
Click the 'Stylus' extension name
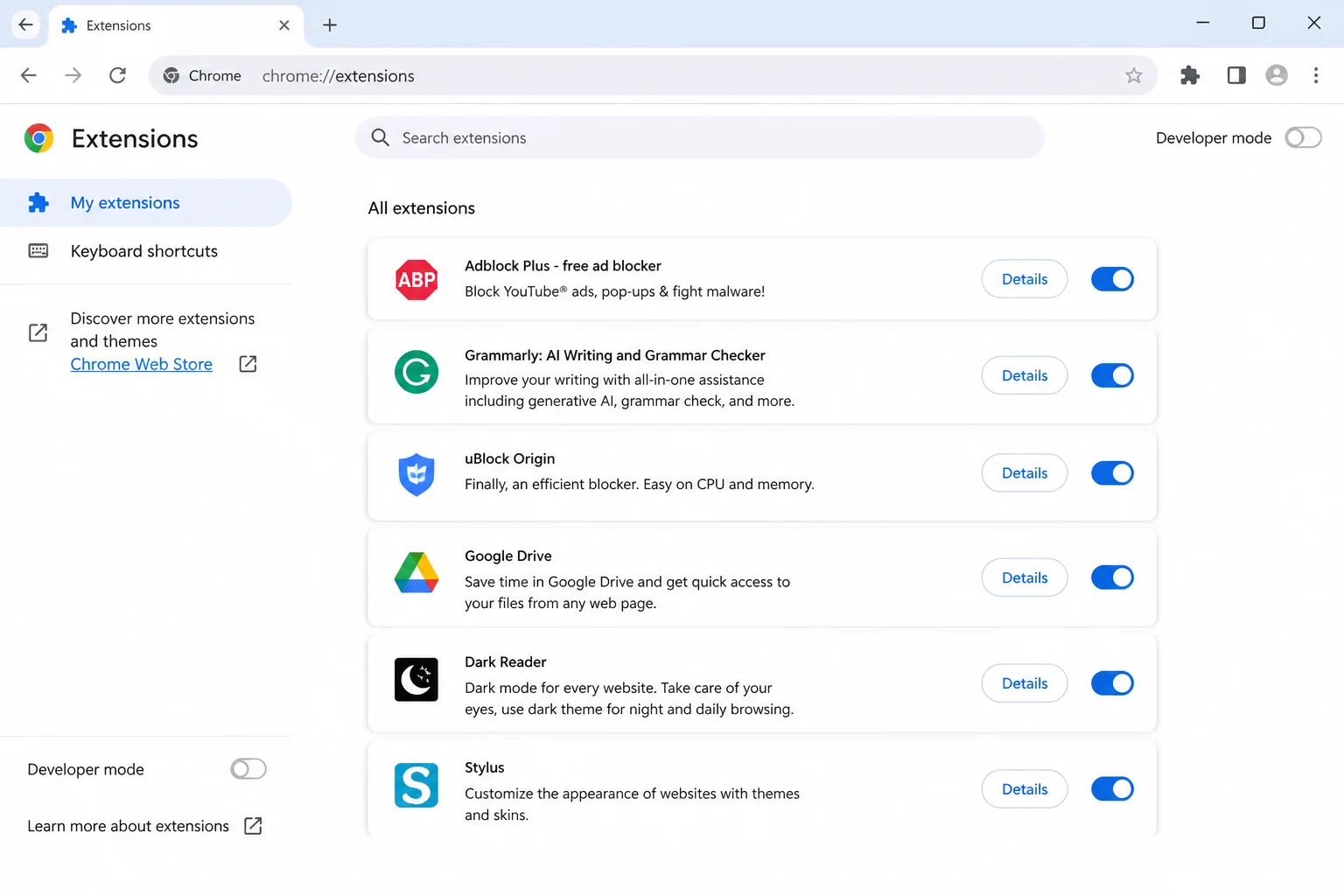(485, 767)
